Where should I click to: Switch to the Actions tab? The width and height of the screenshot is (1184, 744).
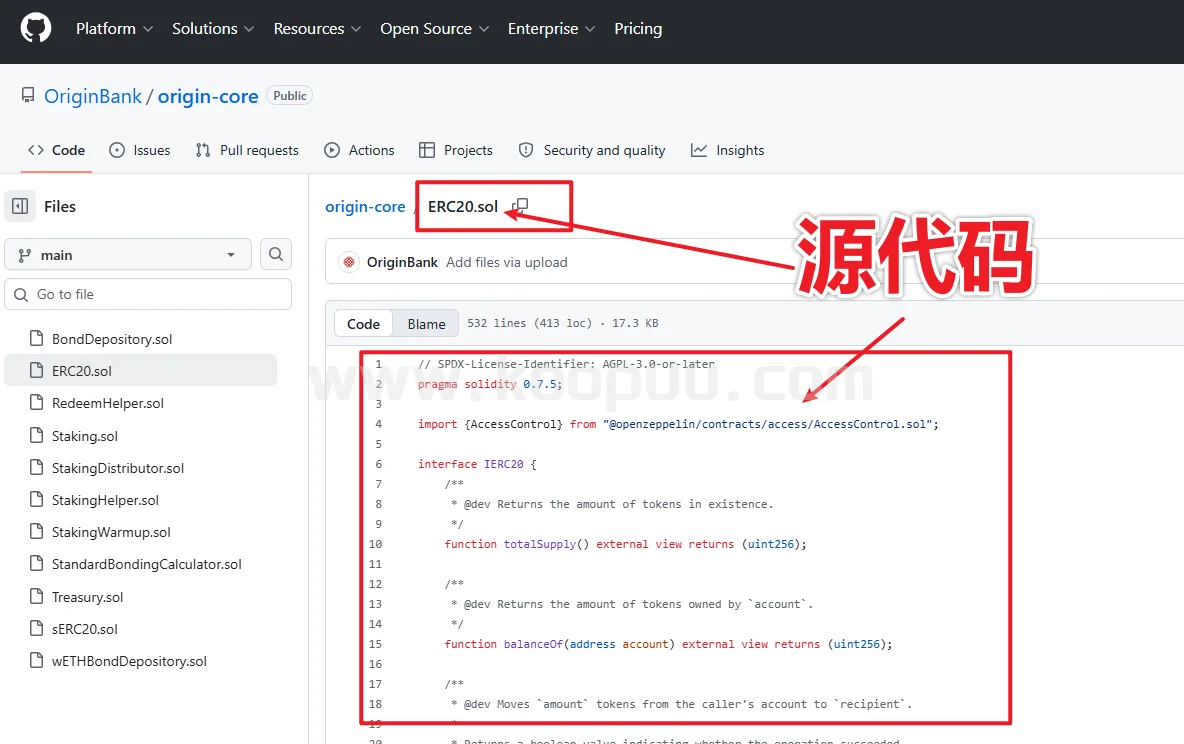[359, 150]
